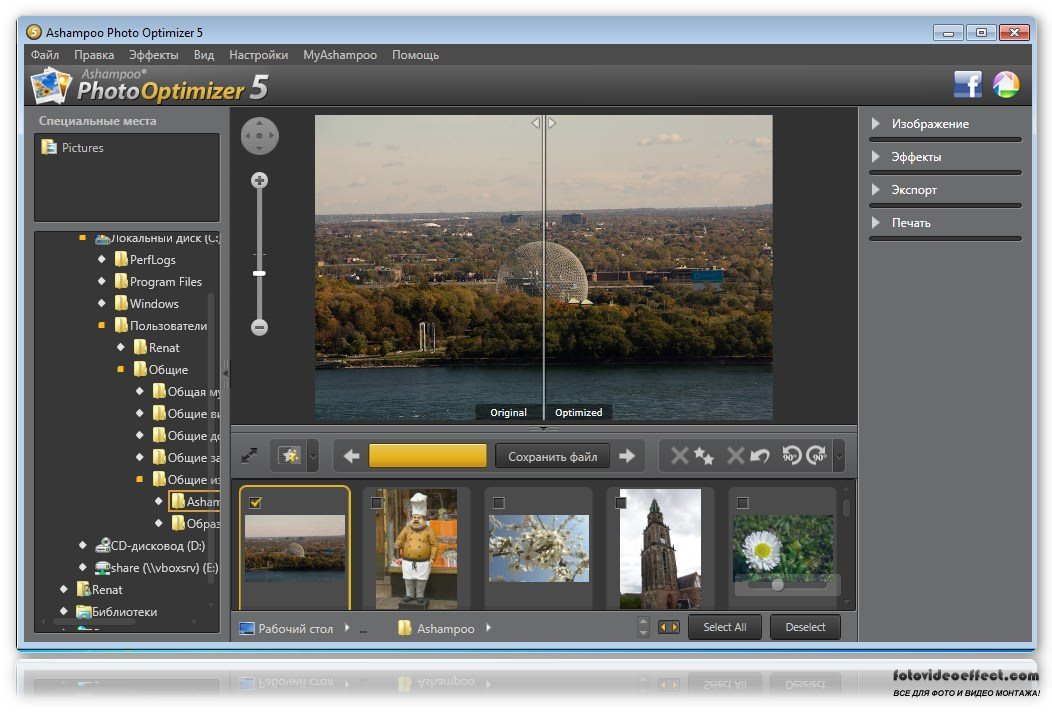Click the CD-дисковод (D:) drive icon

pyautogui.click(x=102, y=545)
